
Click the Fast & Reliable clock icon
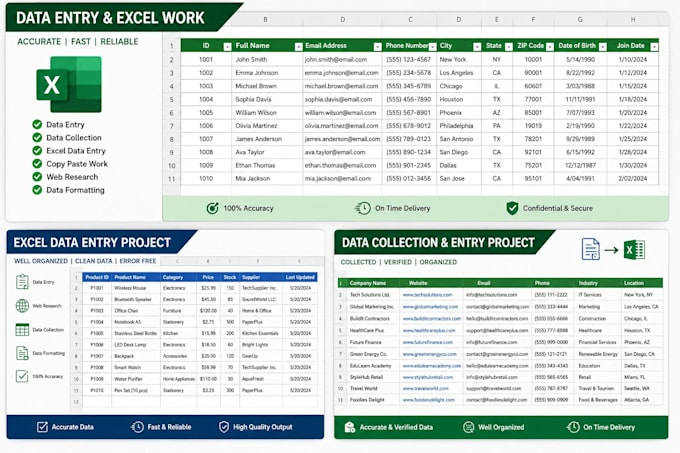(x=137, y=427)
